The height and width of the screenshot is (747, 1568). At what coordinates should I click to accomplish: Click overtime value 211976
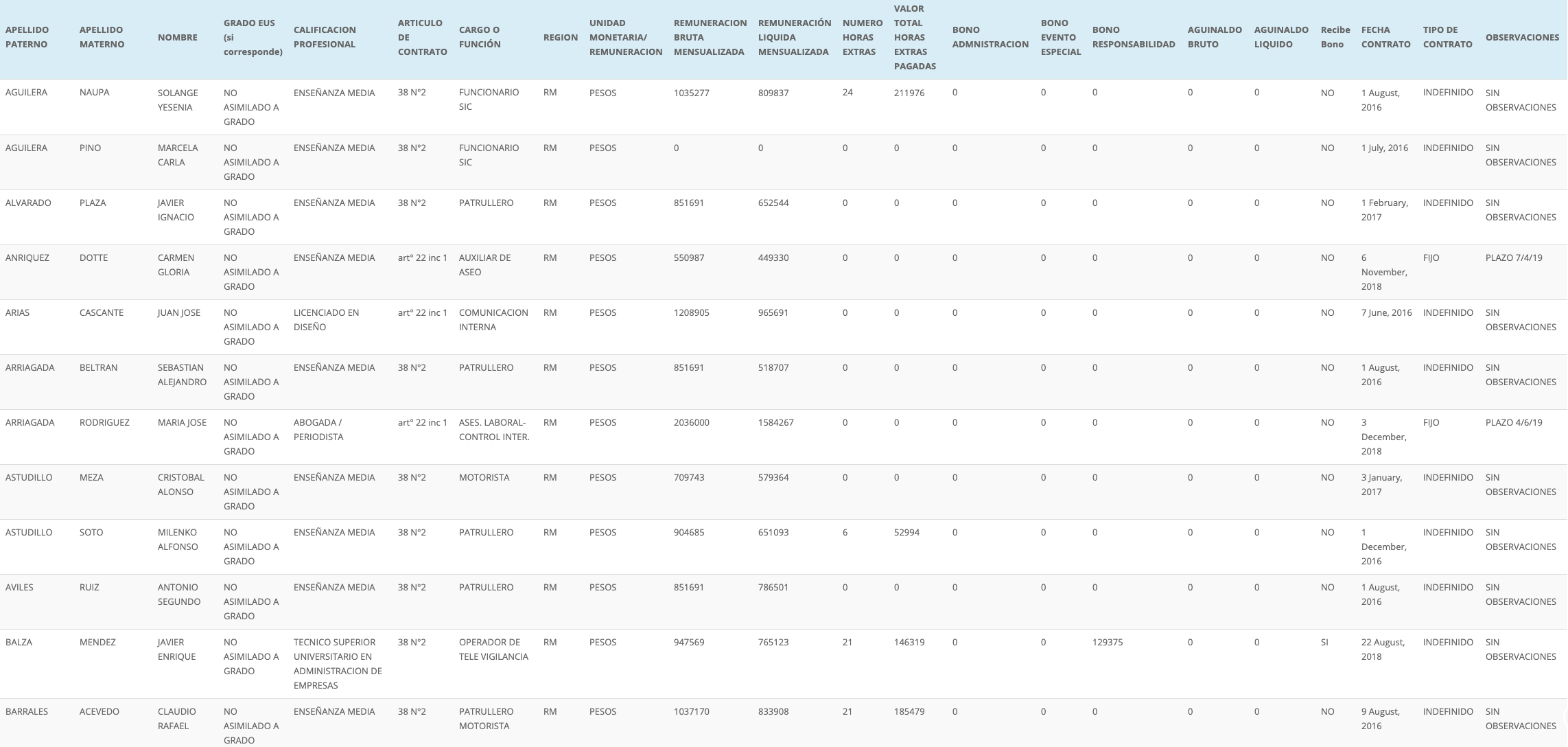coord(909,93)
